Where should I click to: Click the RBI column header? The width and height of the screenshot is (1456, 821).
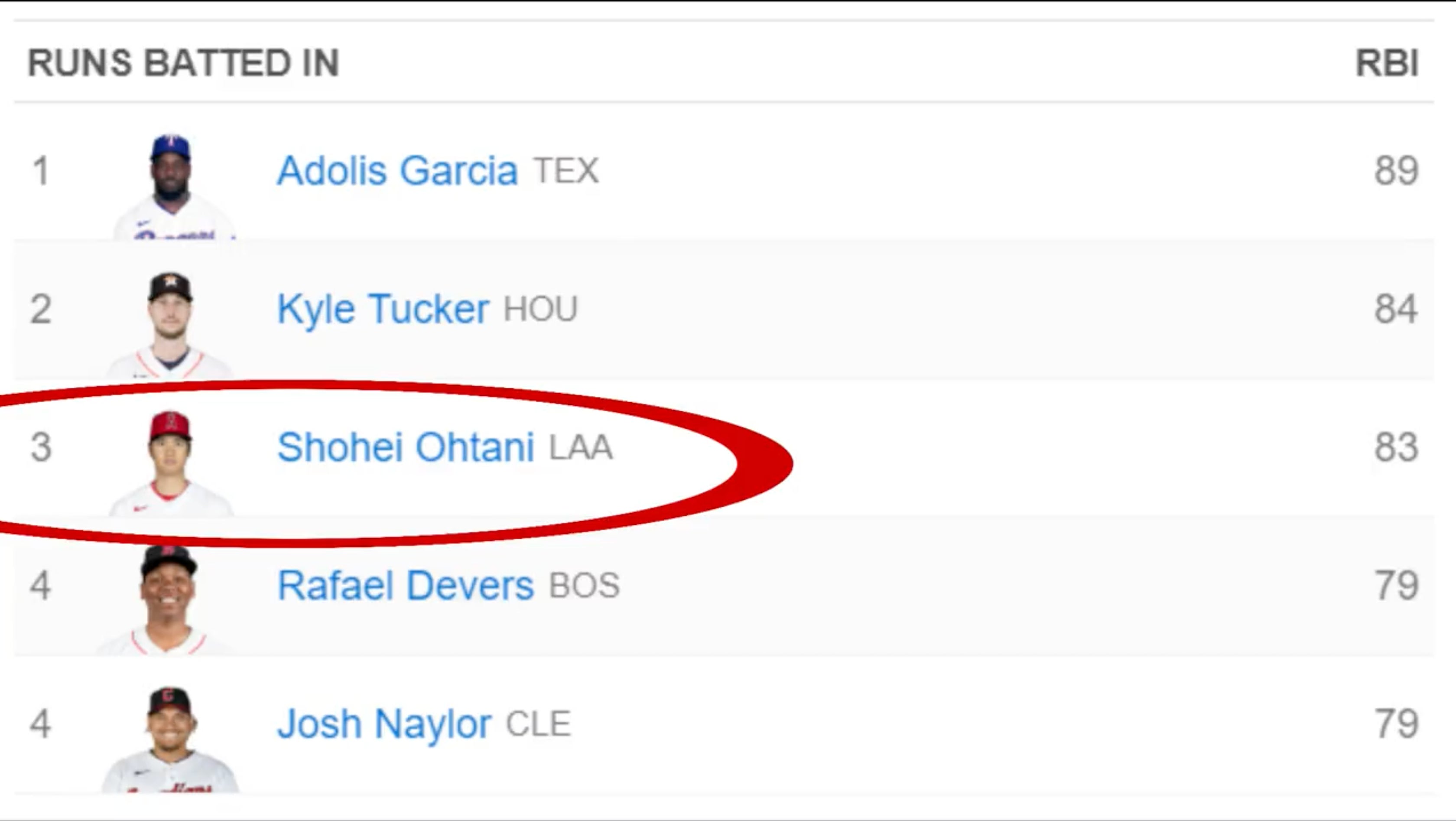tap(1387, 63)
